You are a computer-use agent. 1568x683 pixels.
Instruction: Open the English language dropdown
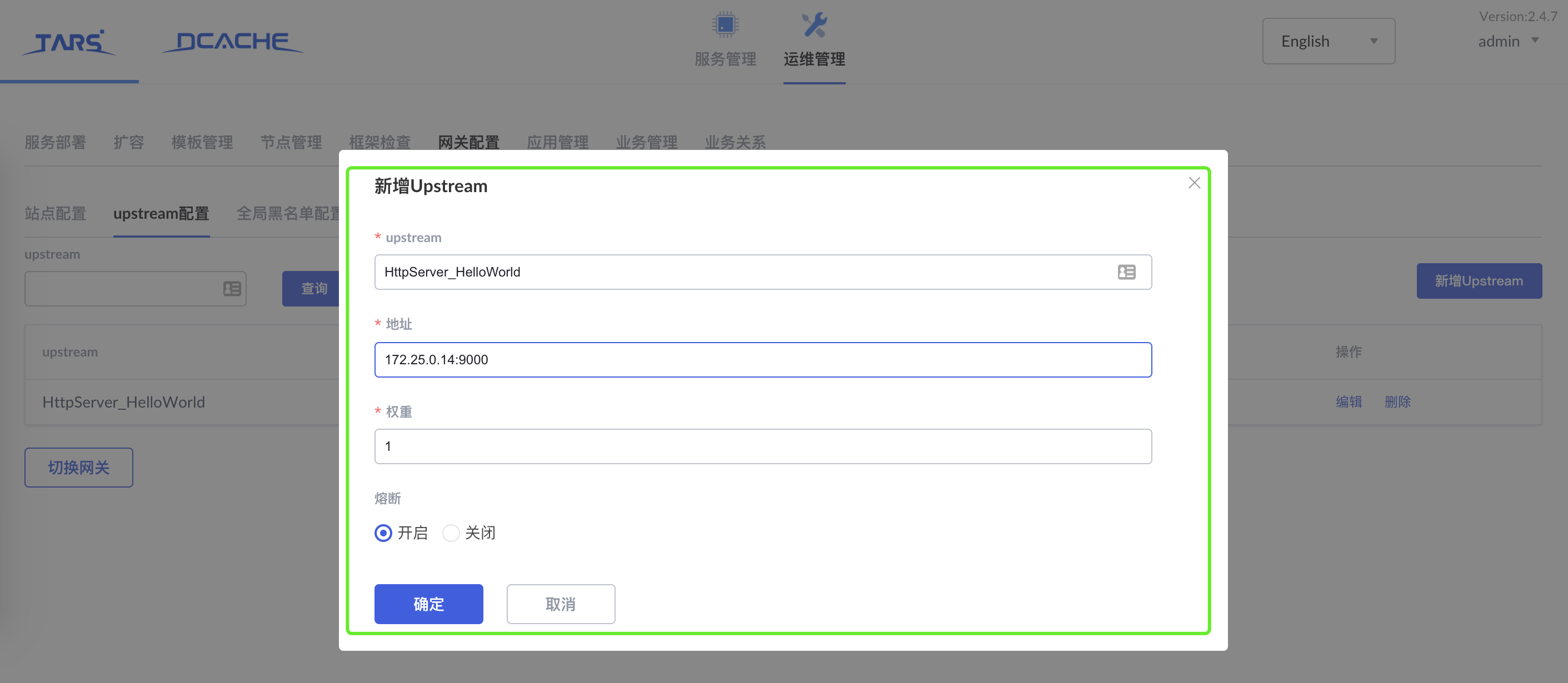pyautogui.click(x=1329, y=41)
